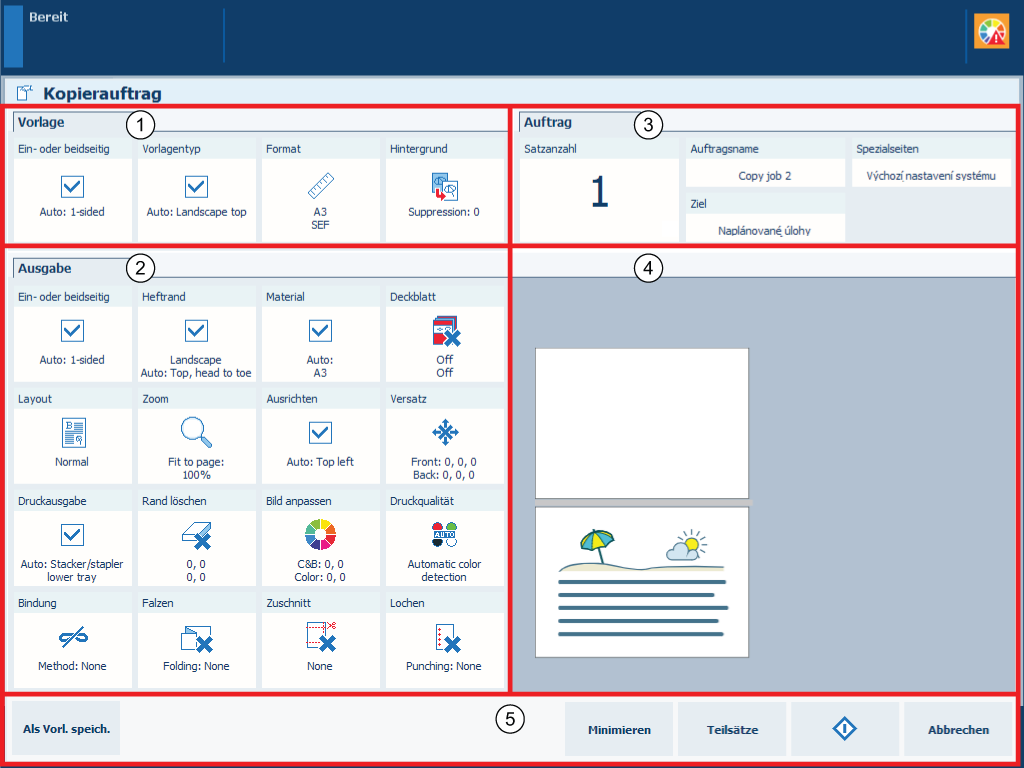Click the C&B: 0, 0 value text
This screenshot has width=1024, height=768.
tap(320, 564)
